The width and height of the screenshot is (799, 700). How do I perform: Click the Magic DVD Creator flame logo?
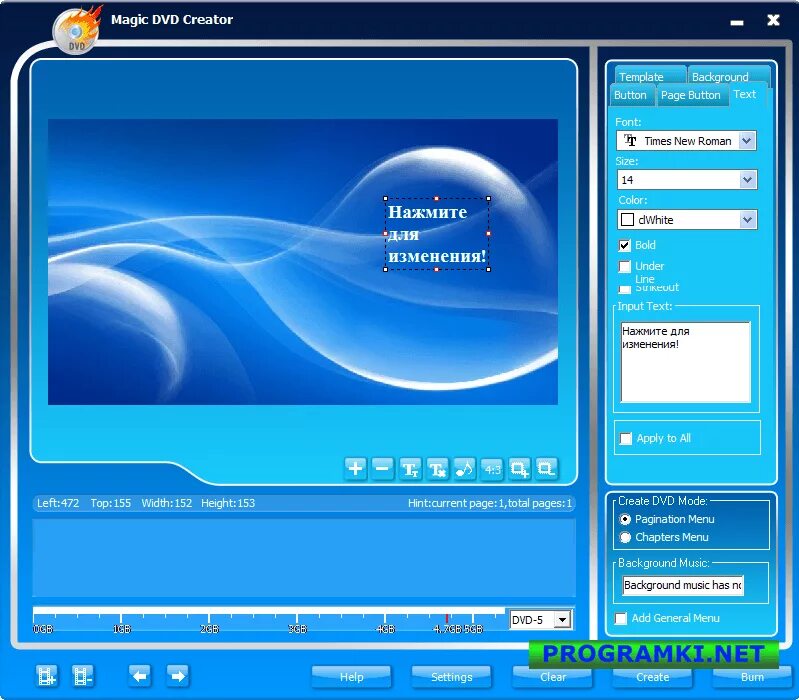77,31
